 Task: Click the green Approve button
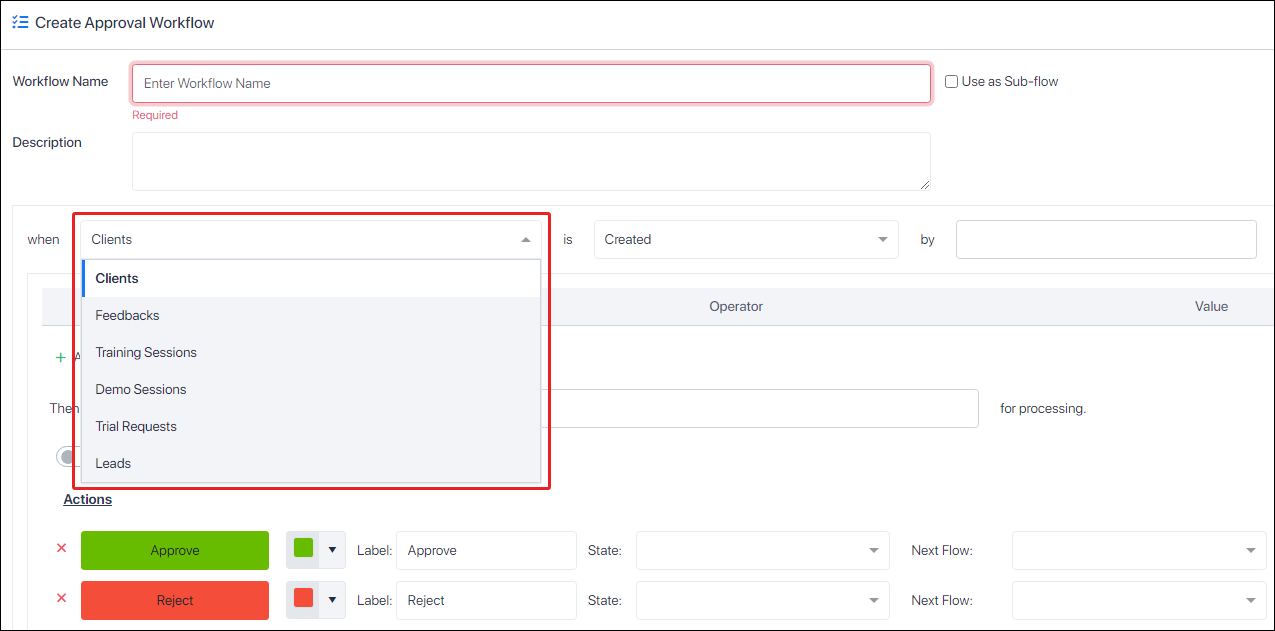coord(175,550)
